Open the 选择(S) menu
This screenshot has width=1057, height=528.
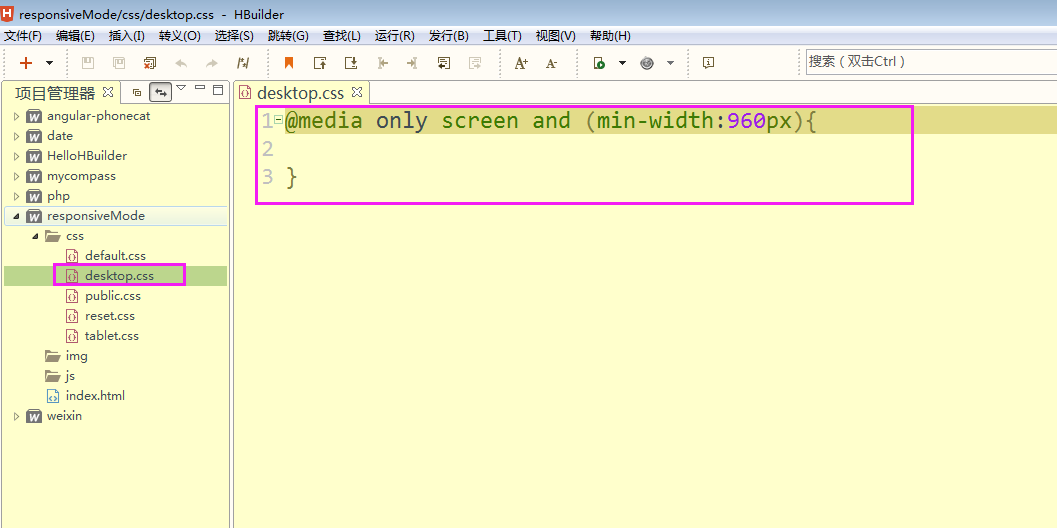pyautogui.click(x=234, y=36)
